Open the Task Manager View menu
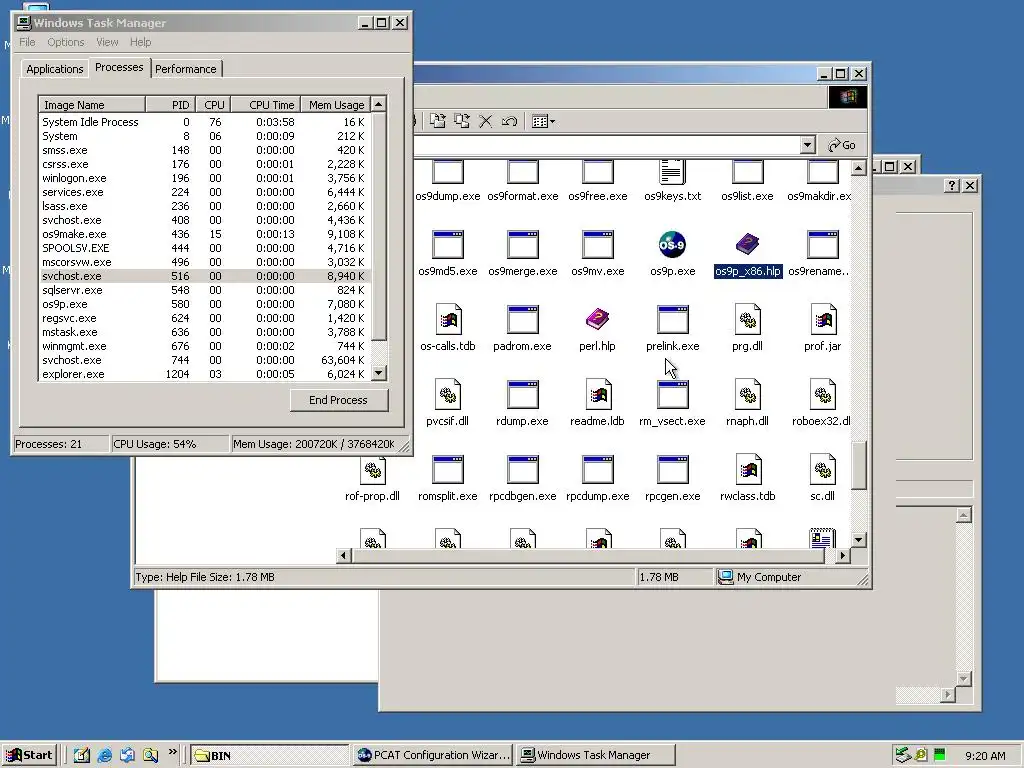The height and width of the screenshot is (768, 1024). (x=107, y=42)
